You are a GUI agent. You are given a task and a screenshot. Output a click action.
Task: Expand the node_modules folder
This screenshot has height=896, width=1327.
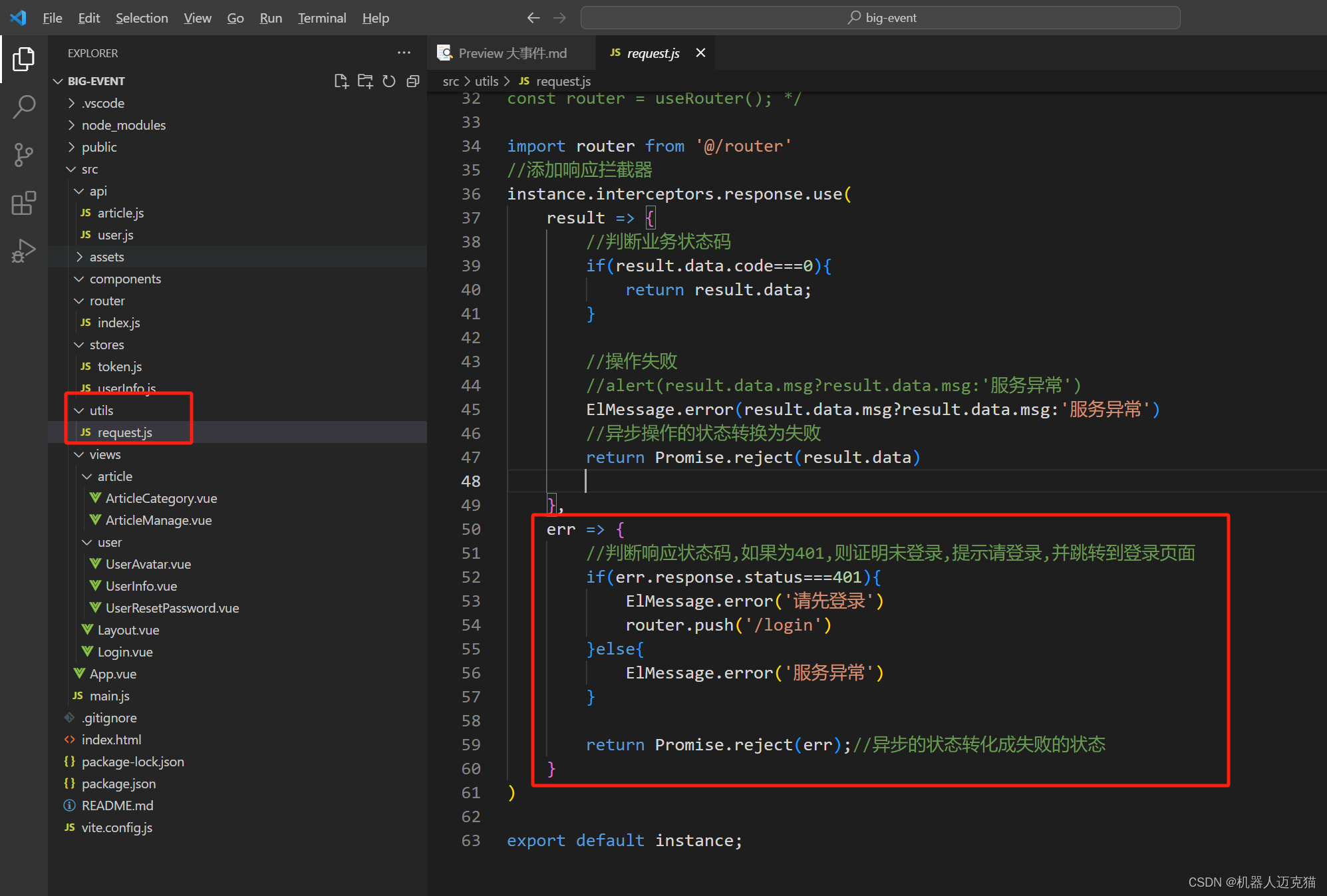[71, 124]
